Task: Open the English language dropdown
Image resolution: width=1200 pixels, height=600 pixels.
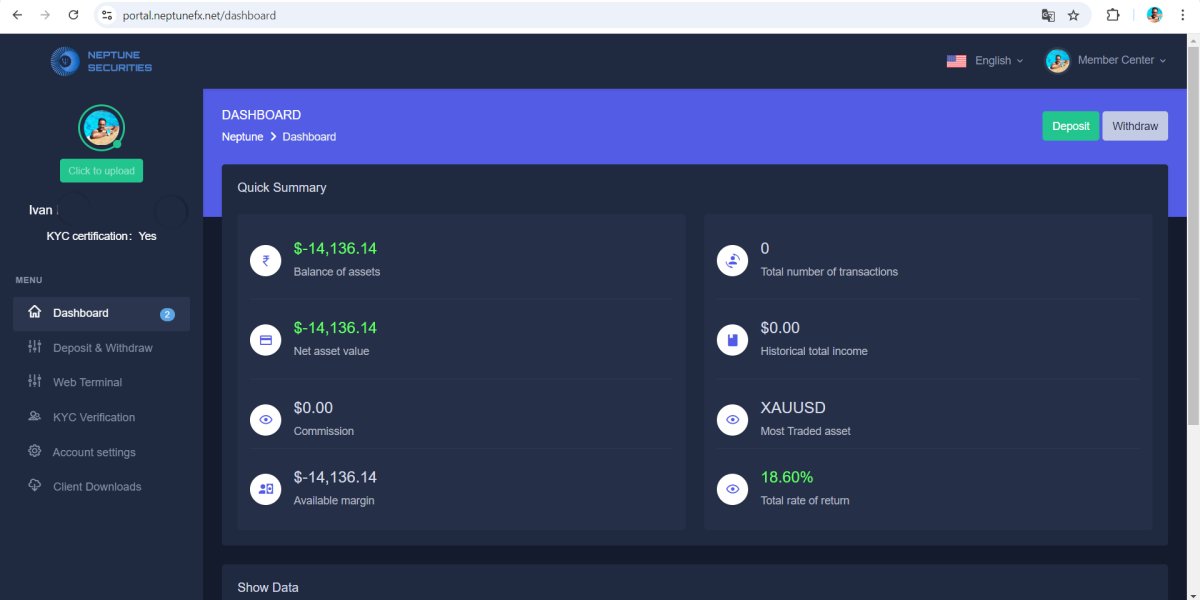Action: click(x=985, y=61)
